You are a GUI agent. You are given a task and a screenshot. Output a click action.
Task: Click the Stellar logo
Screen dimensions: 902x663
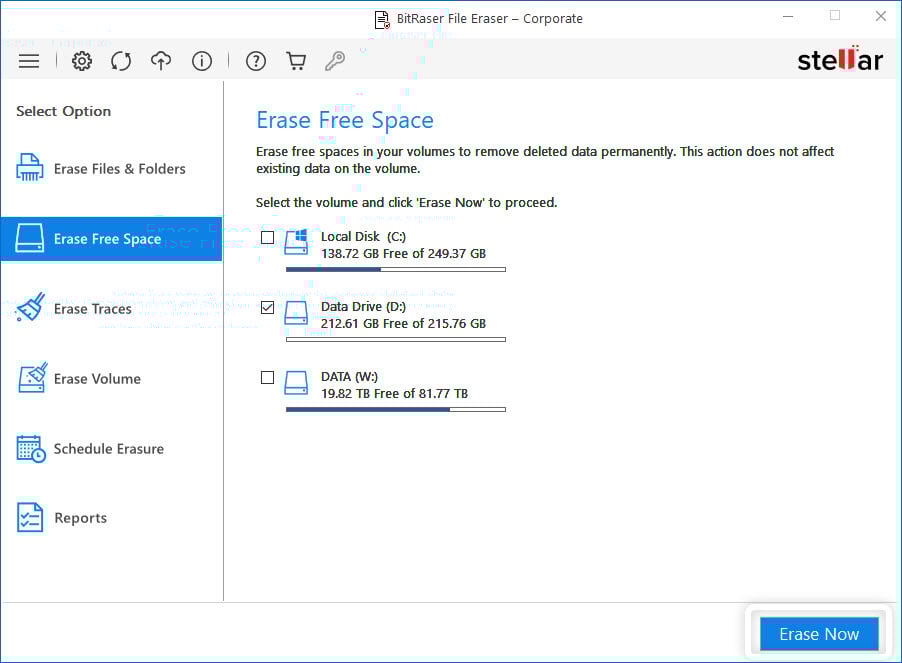coord(840,59)
